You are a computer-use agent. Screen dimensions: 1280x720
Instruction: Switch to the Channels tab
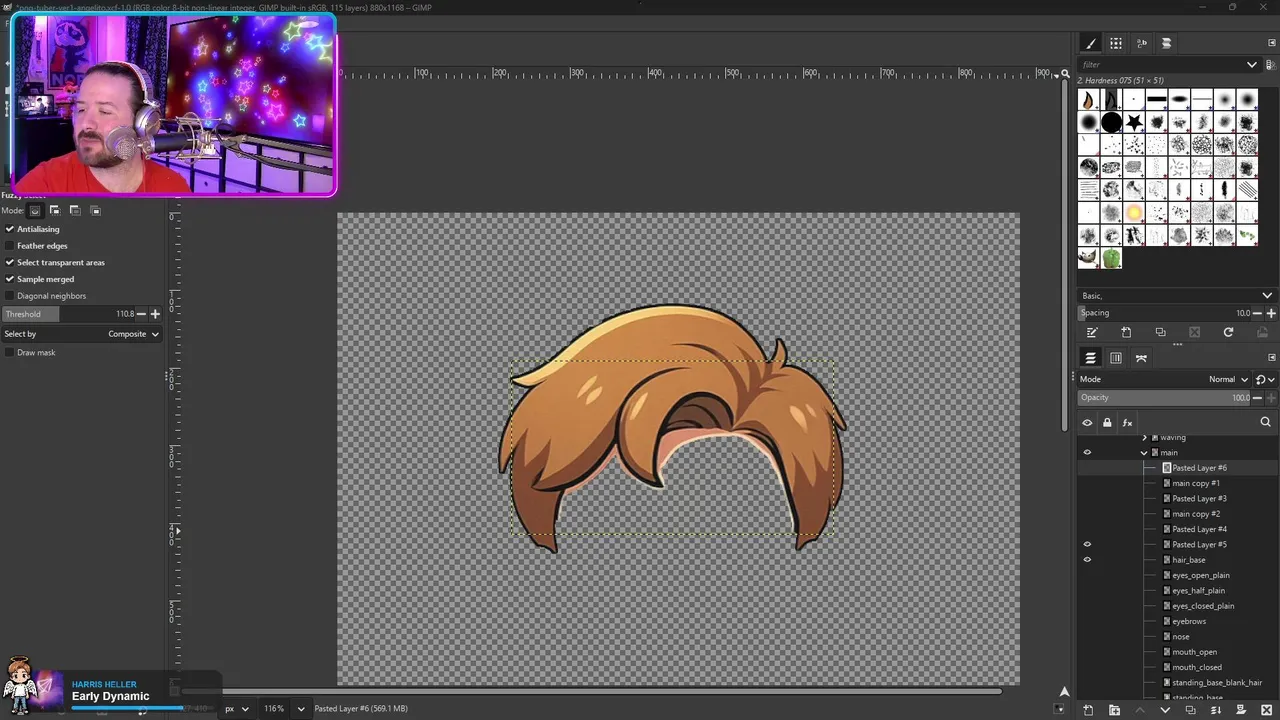pyautogui.click(x=1116, y=358)
